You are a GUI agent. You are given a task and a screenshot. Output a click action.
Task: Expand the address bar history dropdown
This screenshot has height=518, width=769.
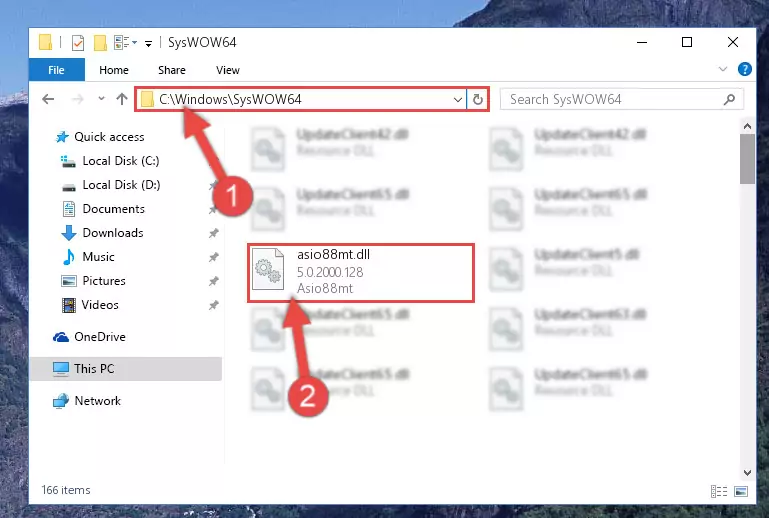458,100
